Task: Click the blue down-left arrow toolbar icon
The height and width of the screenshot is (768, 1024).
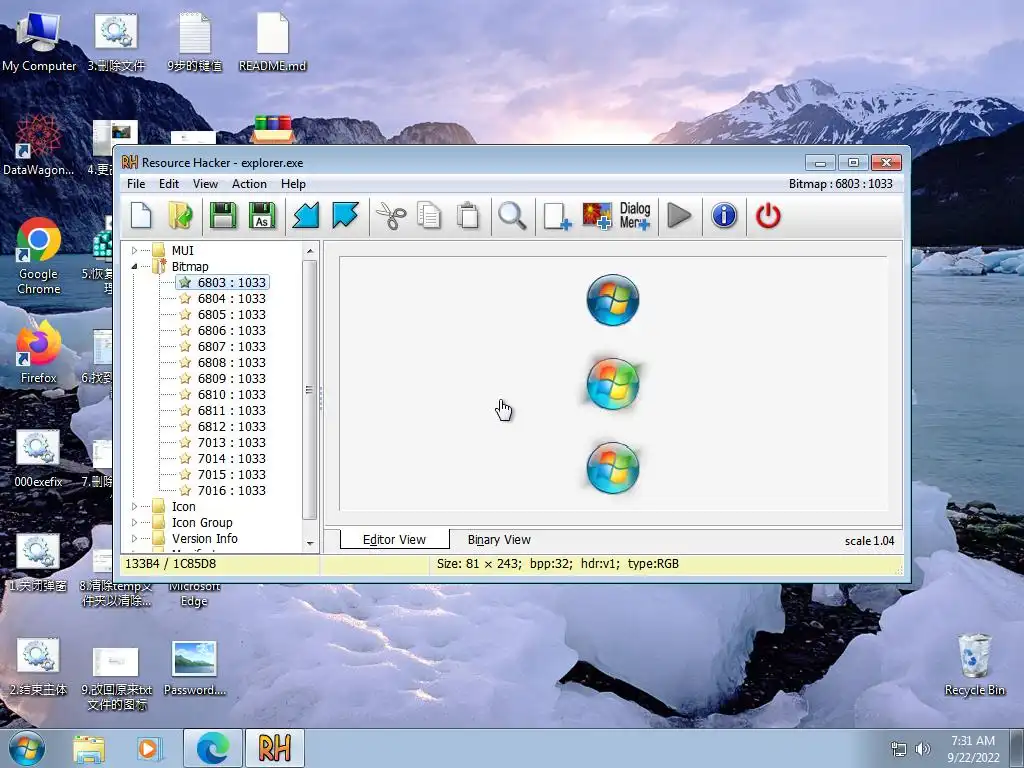Action: 306,216
